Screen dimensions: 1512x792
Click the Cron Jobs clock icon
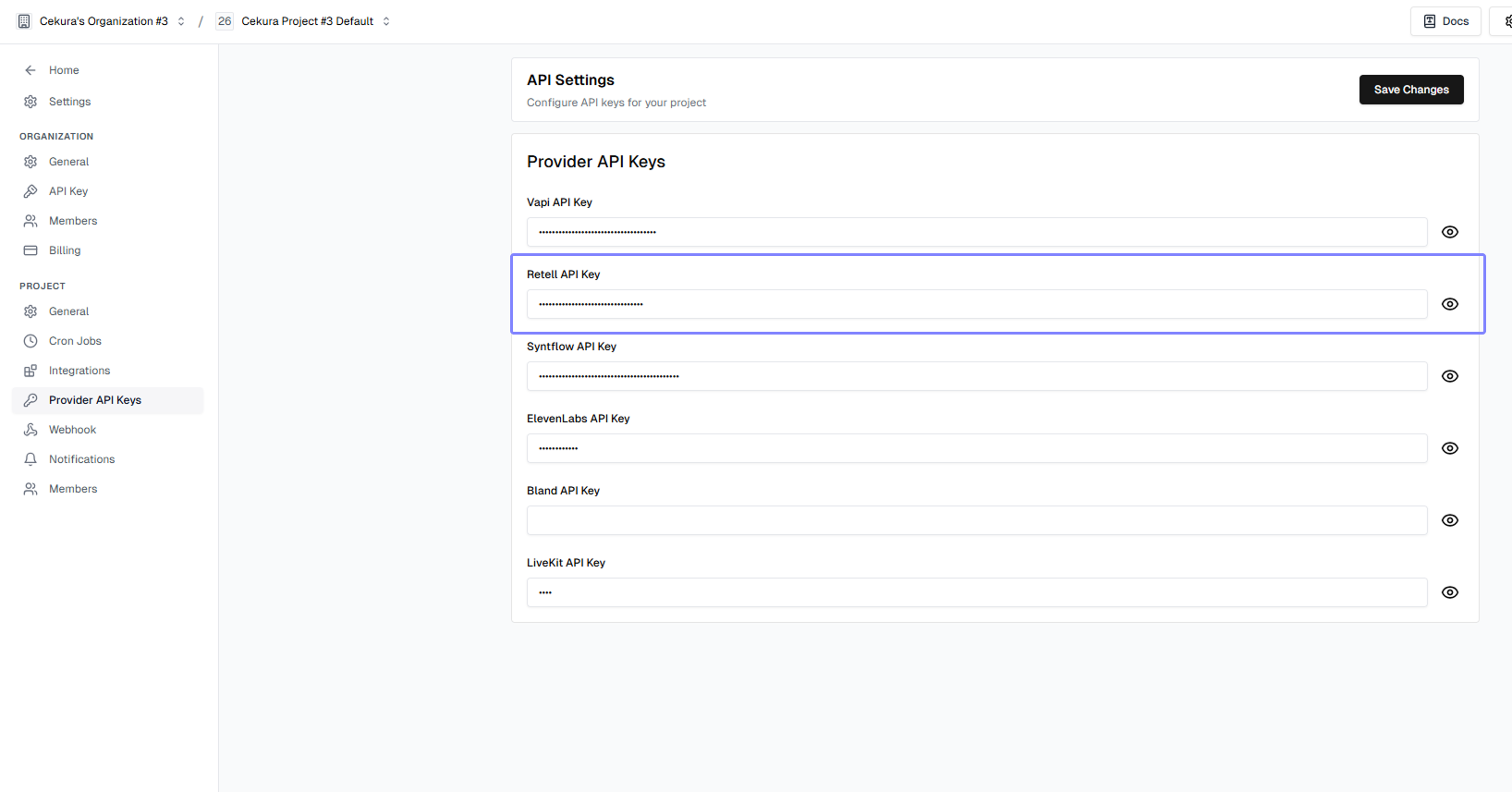click(30, 341)
